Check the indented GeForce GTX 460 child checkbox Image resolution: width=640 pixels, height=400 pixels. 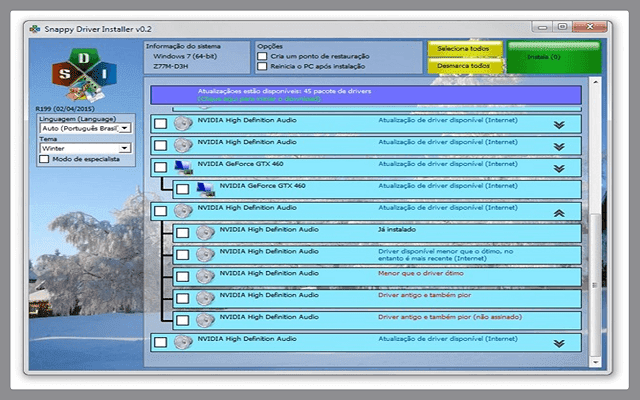[182, 189]
